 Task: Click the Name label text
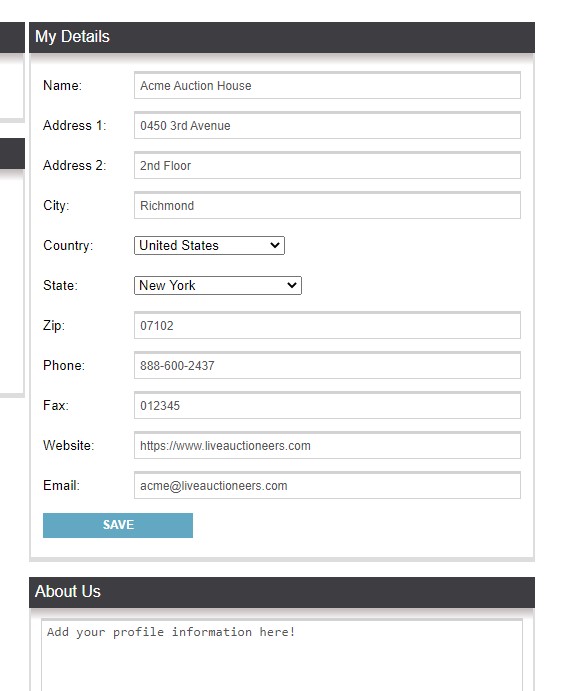62,85
